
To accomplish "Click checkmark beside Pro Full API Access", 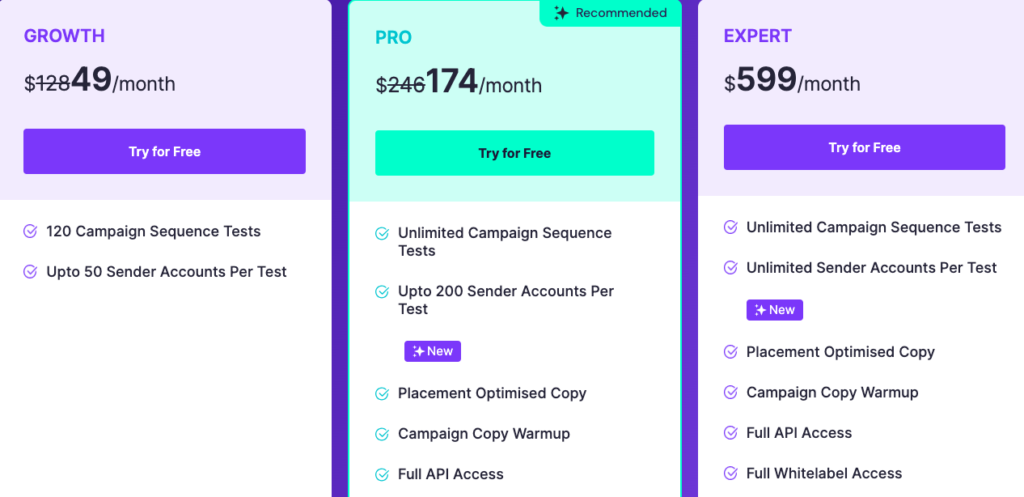I will tap(382, 475).
